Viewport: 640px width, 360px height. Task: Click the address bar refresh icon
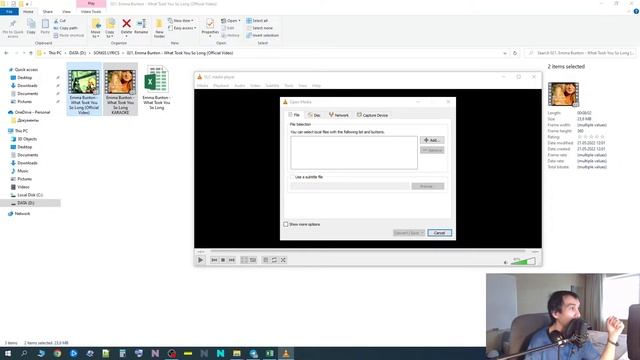click(515, 53)
